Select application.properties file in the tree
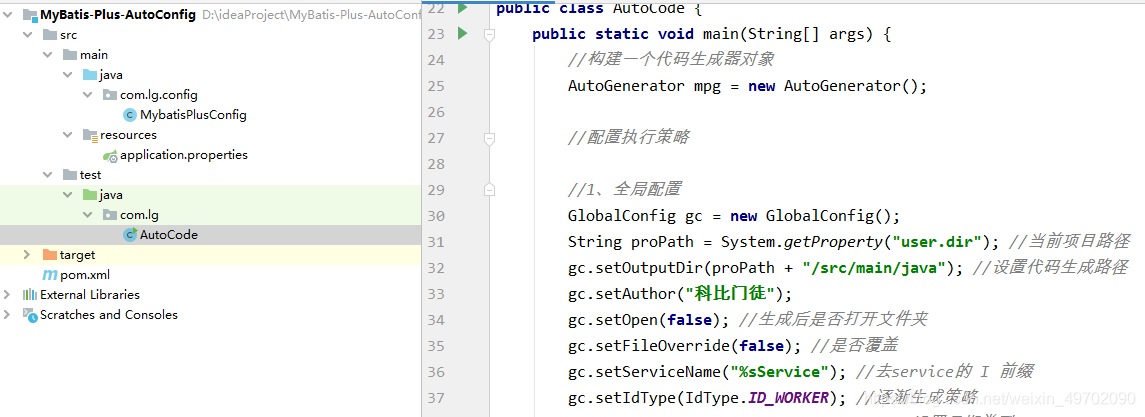This screenshot has width=1145, height=417. (184, 155)
